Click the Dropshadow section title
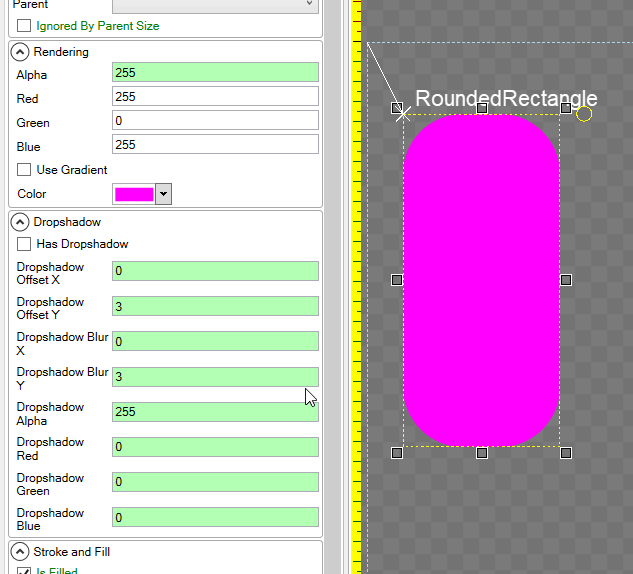Viewport: 633px width, 574px height. pos(67,222)
